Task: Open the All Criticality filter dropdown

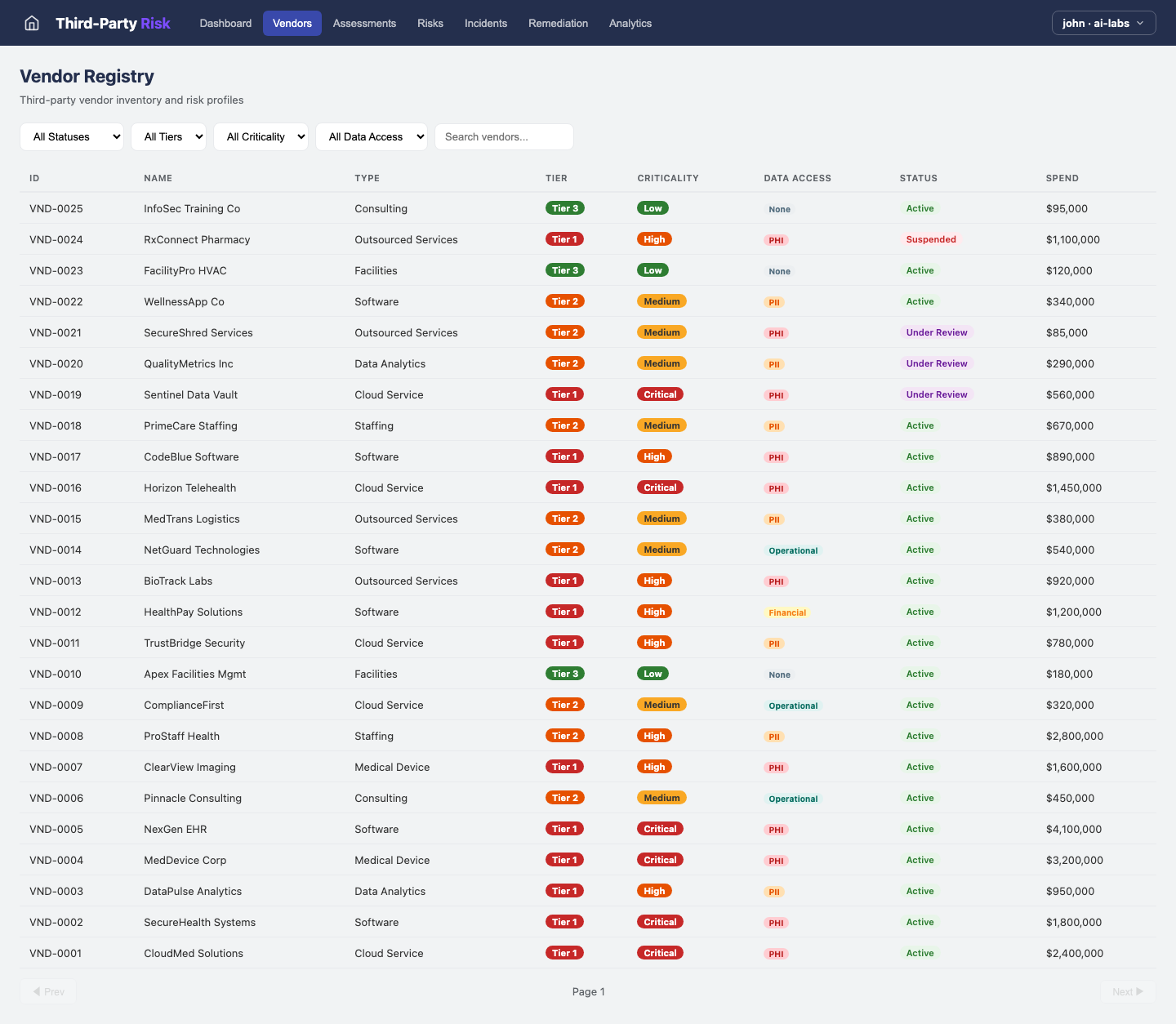Action: pos(261,136)
